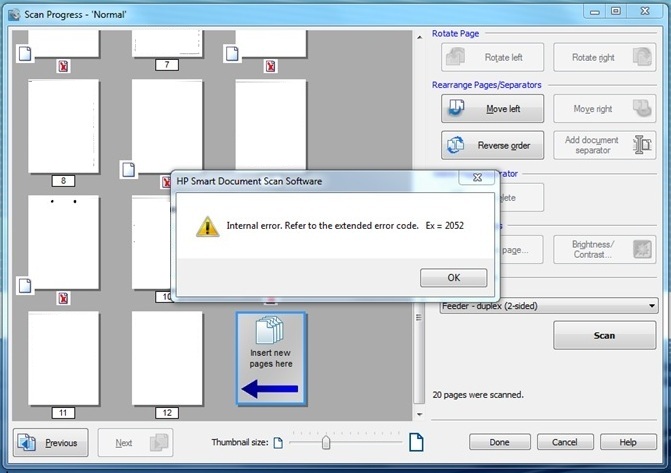Viewport: 671px width, 473px height.
Task: Click the large page icon after the slider
Action: [x=416, y=442]
